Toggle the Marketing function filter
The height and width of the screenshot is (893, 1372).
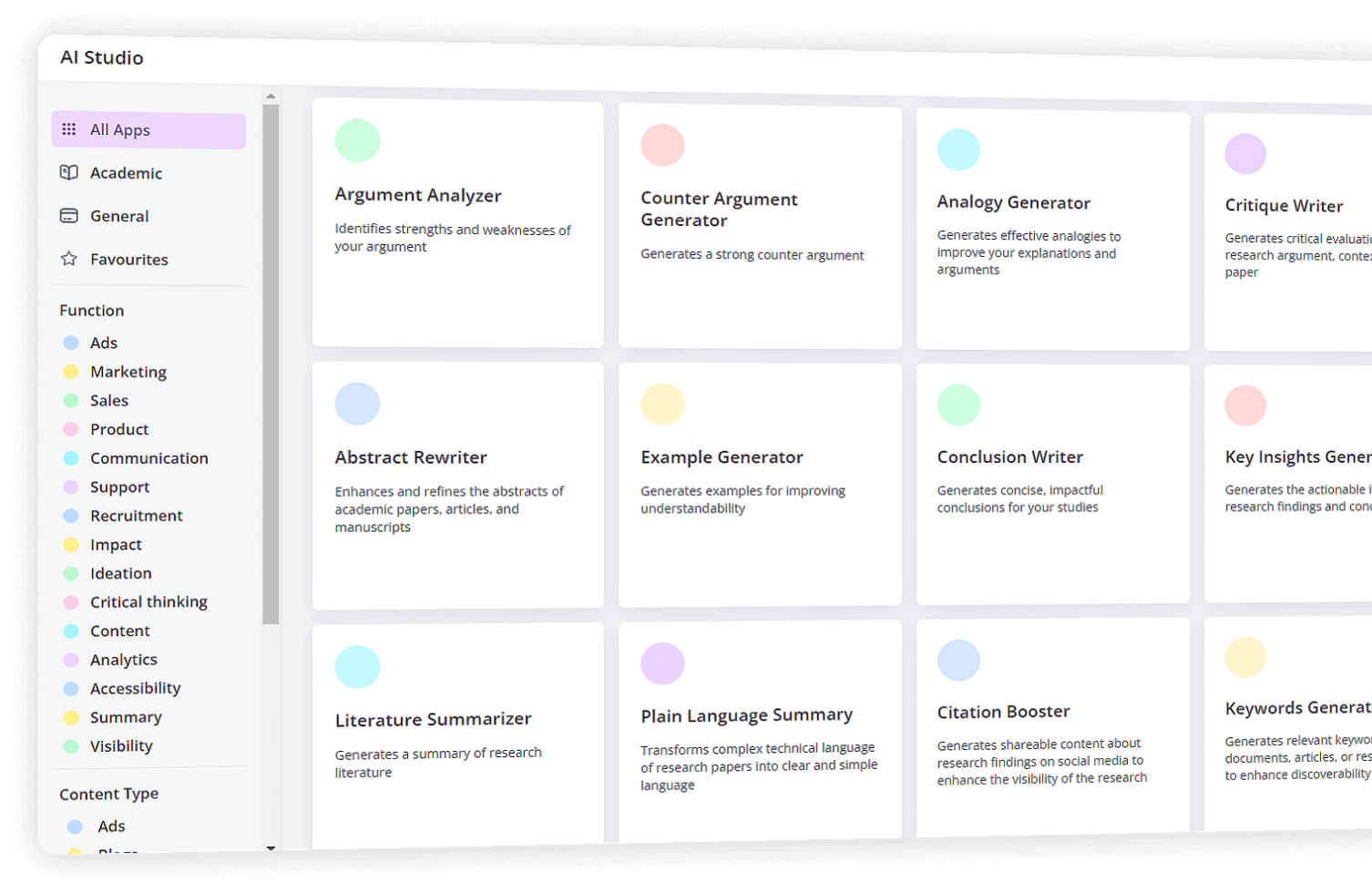128,372
